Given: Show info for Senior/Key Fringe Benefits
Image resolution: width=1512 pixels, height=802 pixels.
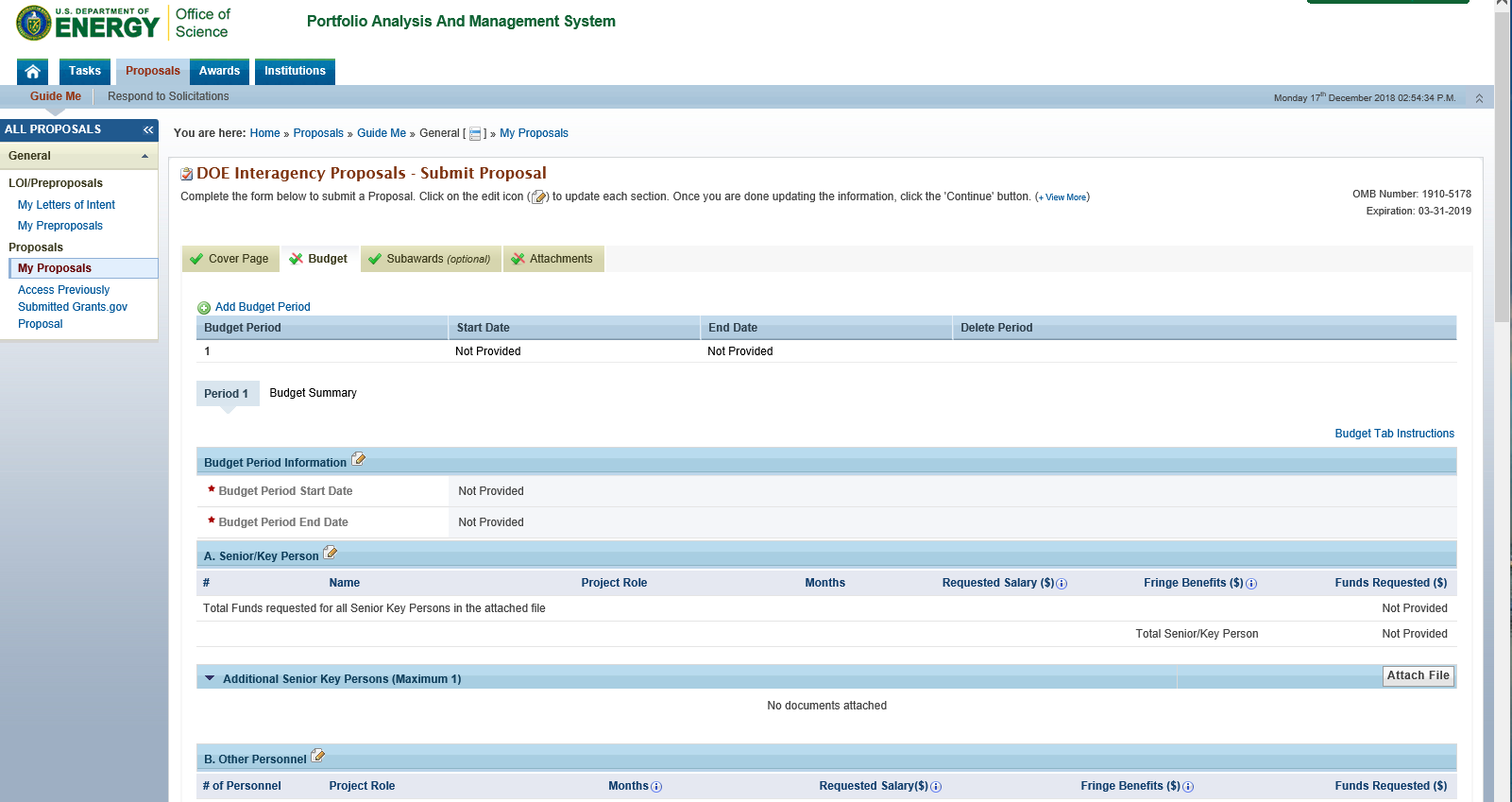Looking at the screenshot, I should (1251, 584).
